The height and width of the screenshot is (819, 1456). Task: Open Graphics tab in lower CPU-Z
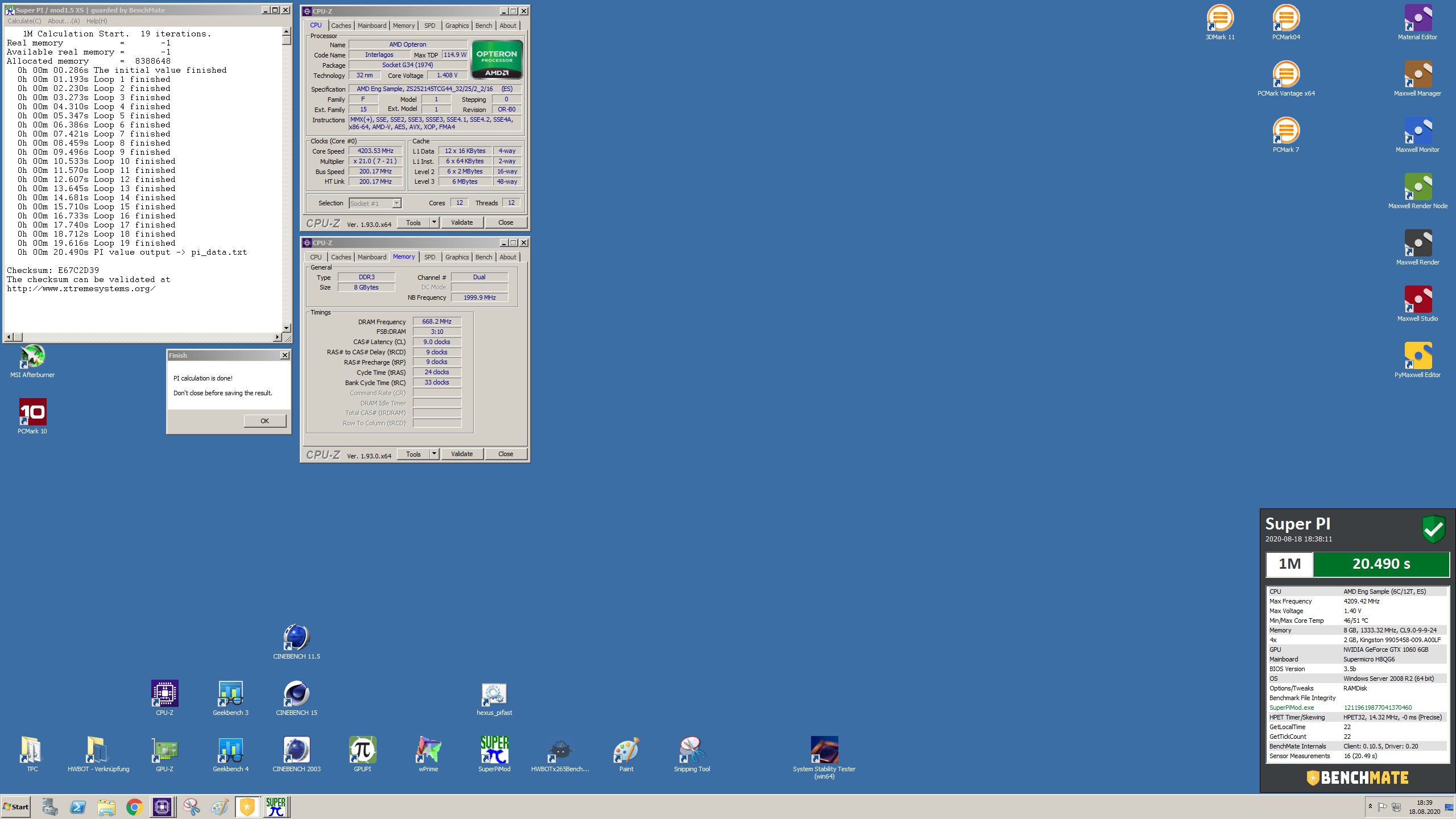[x=457, y=257]
